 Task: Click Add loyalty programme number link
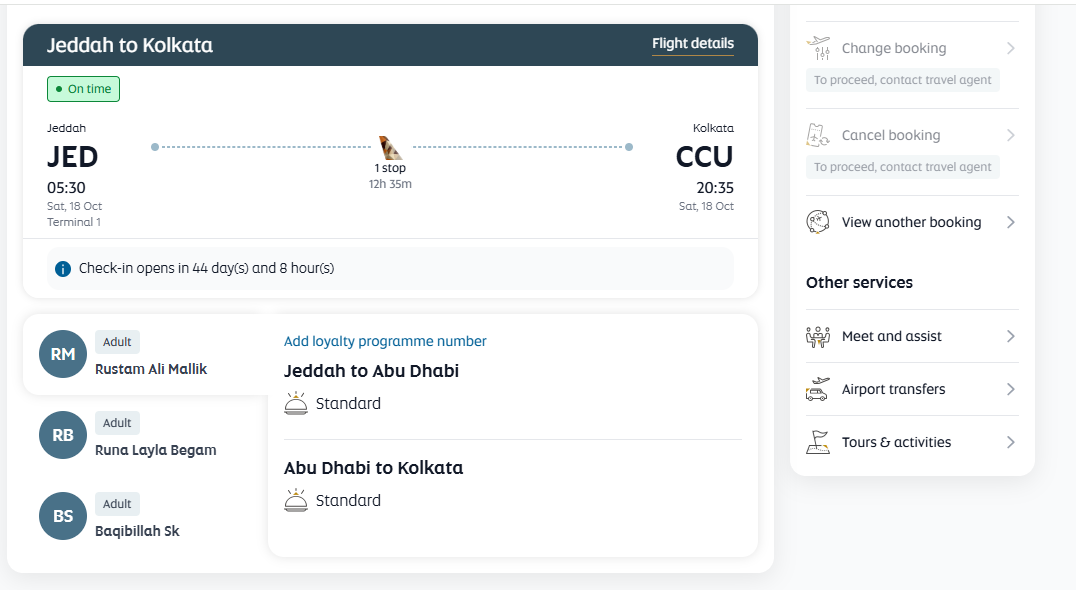(385, 341)
